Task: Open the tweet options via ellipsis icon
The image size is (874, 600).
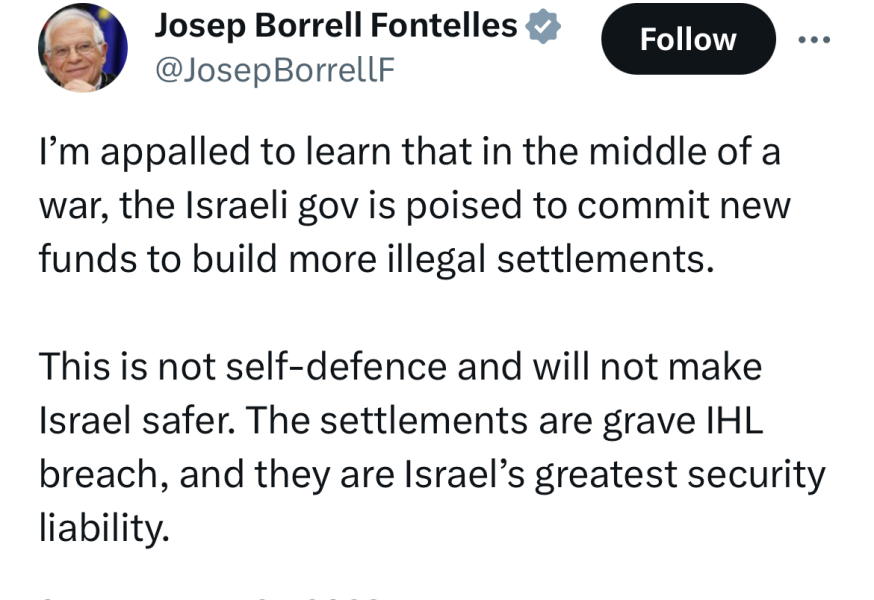Action: pyautogui.click(x=816, y=38)
